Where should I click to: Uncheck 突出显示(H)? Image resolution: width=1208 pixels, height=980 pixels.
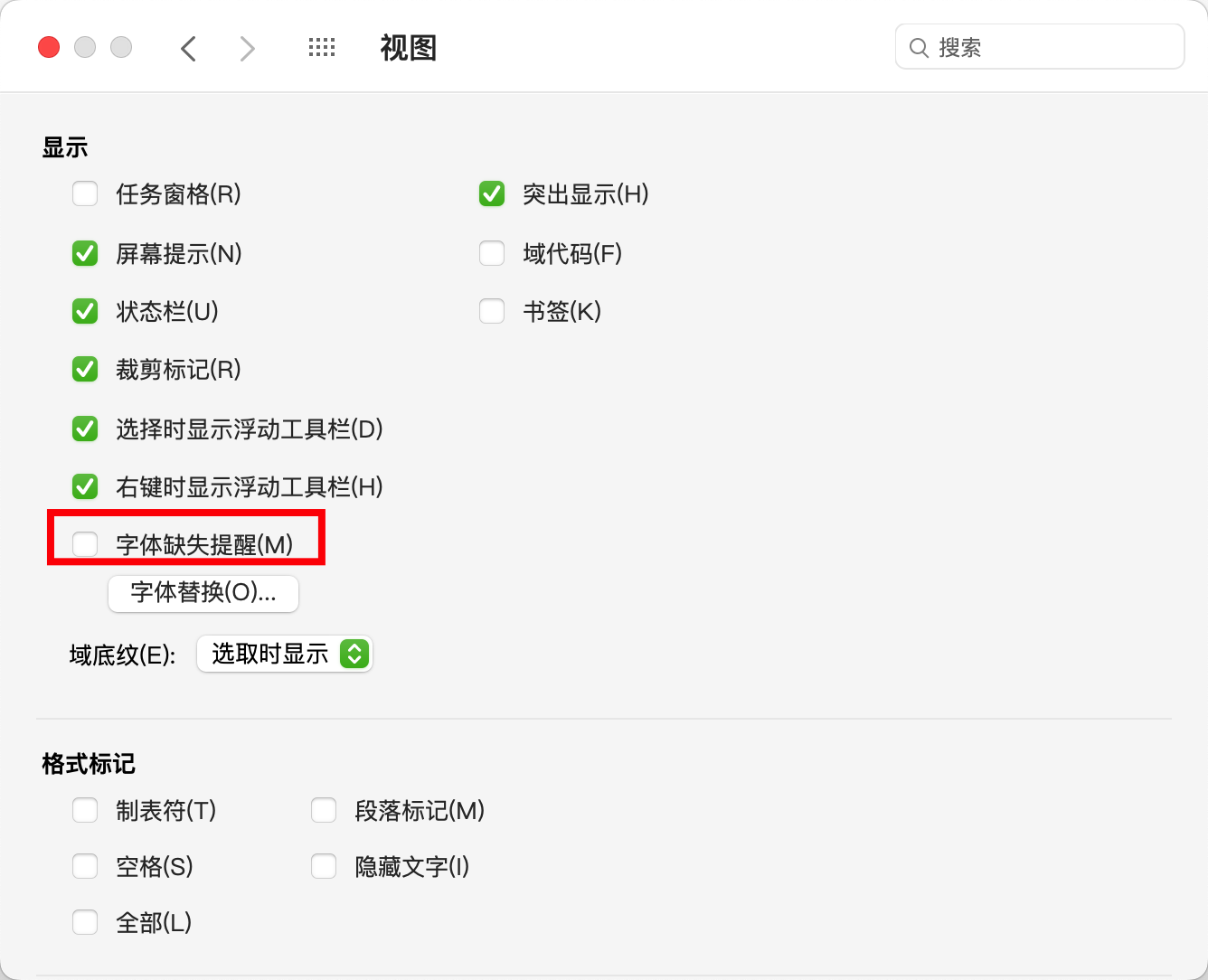click(492, 193)
